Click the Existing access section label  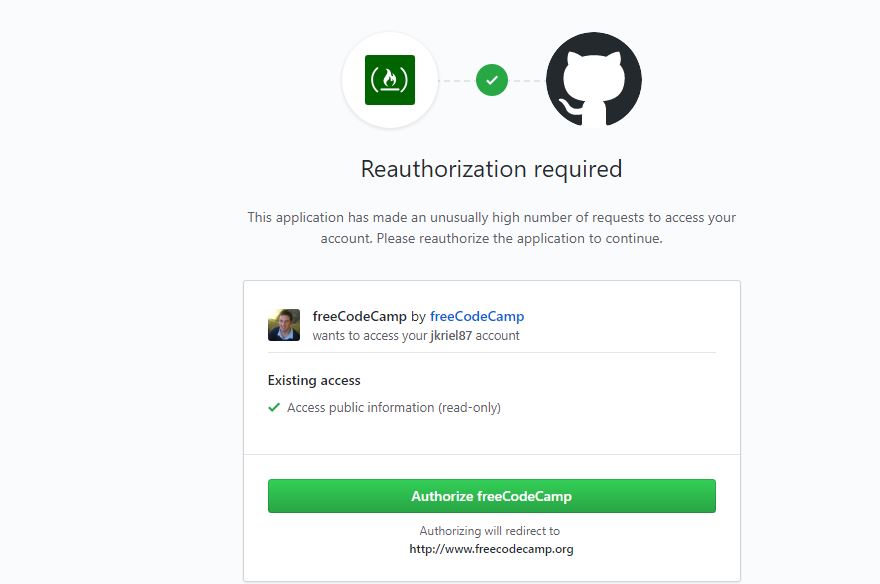click(313, 380)
